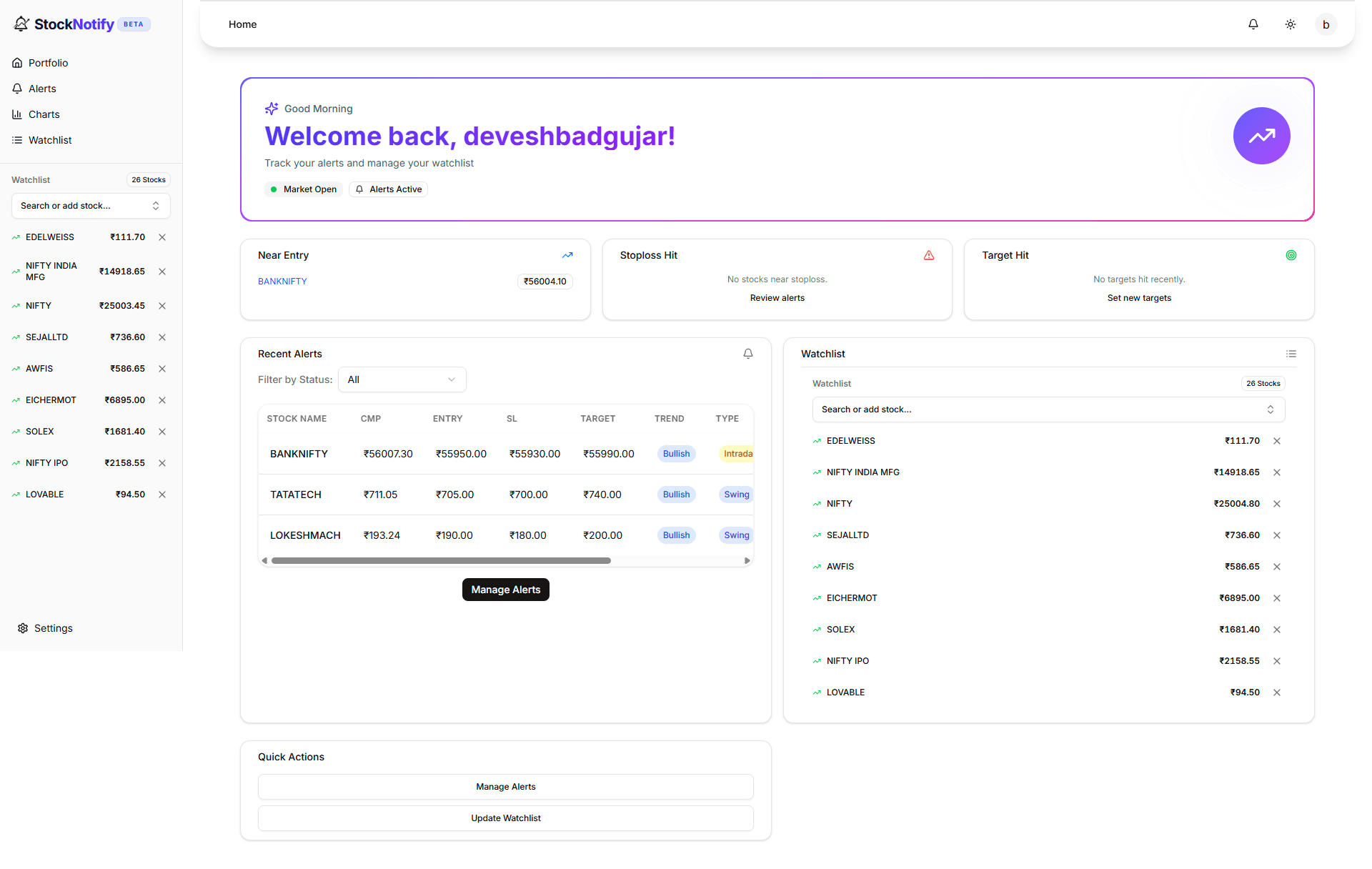The image size is (1372, 869).
Task: Toggle light/dark theme via sun icon
Action: (1291, 24)
